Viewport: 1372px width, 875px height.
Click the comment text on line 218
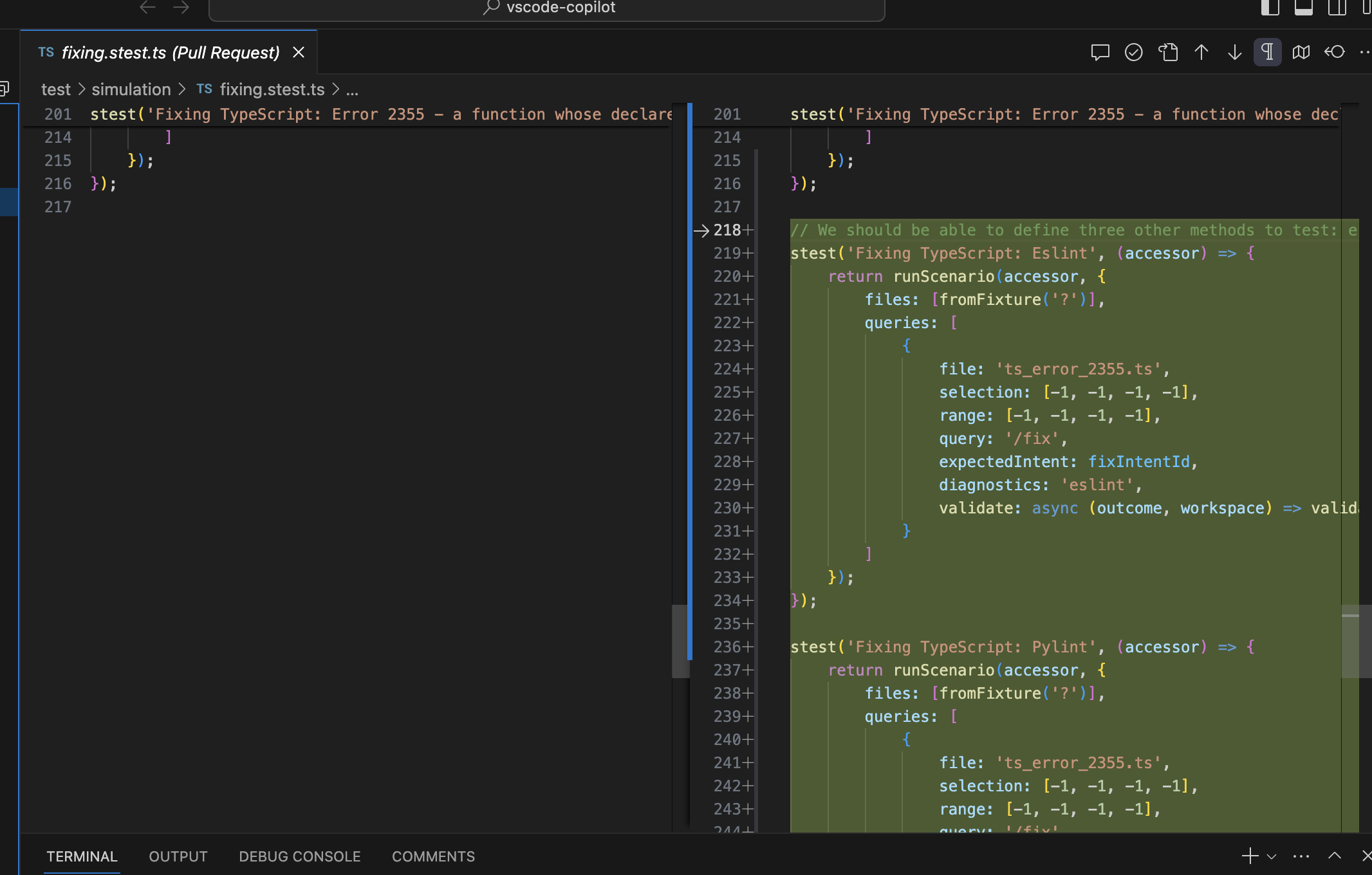1073,230
